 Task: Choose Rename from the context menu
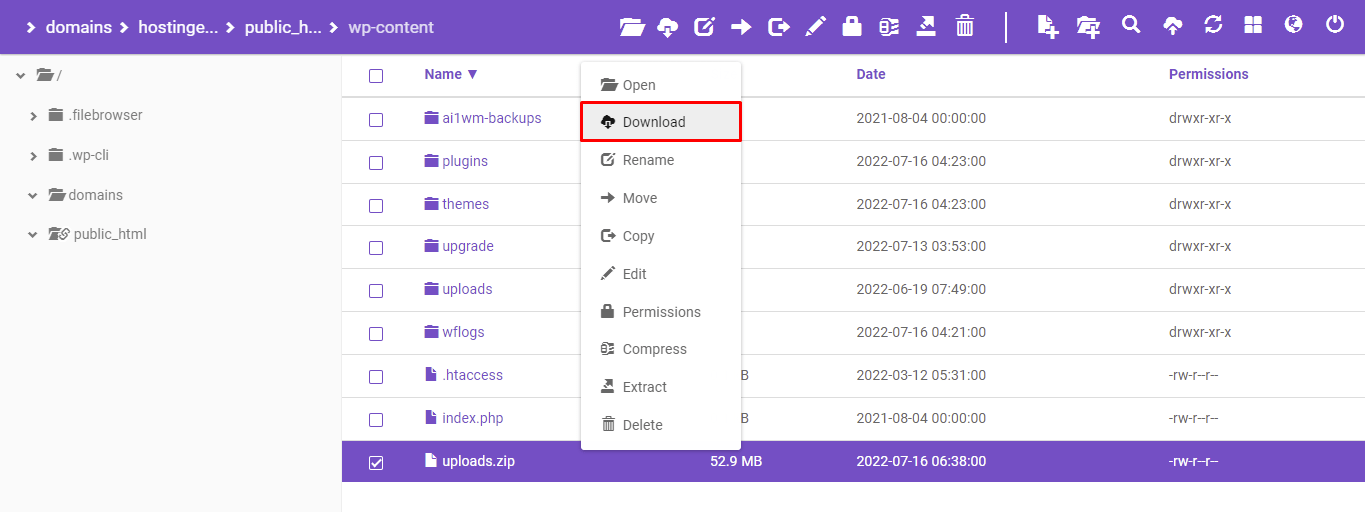661,160
